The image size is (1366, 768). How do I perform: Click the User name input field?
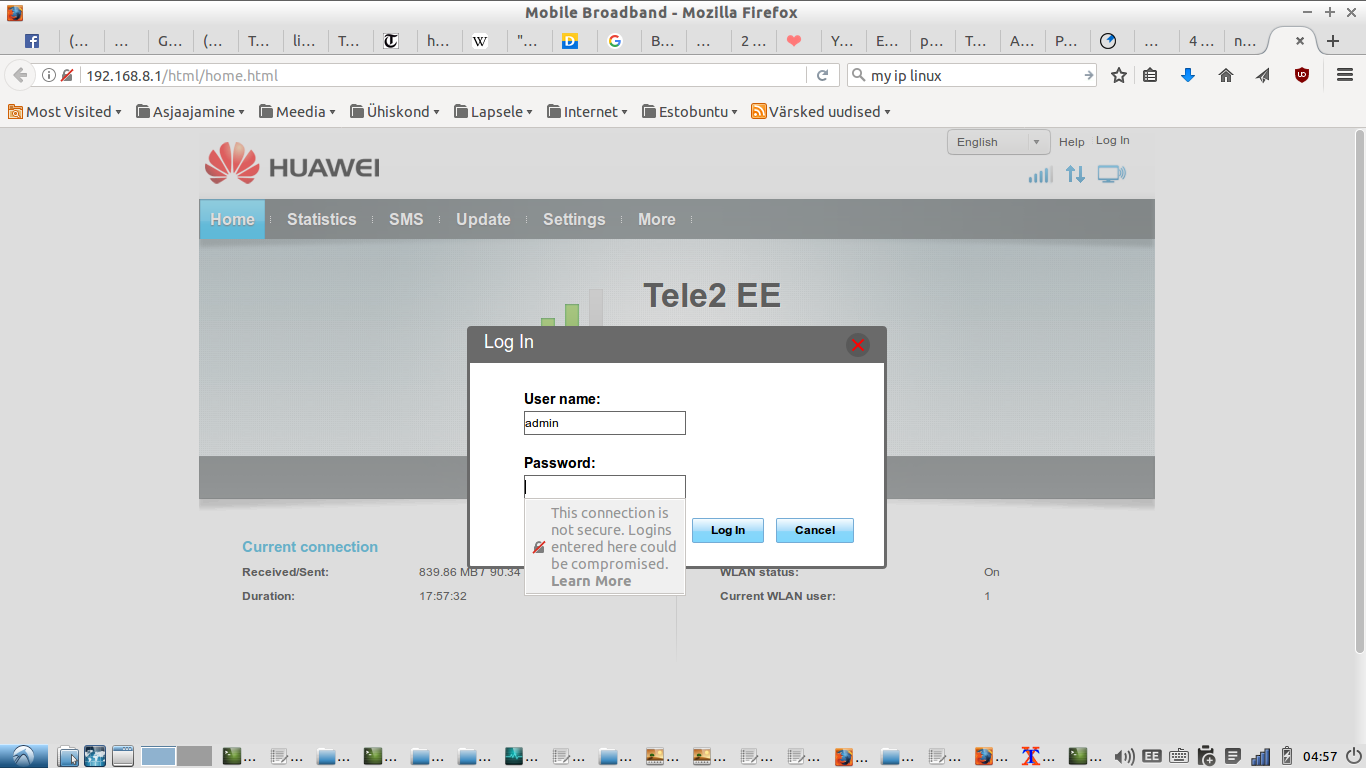pos(605,423)
